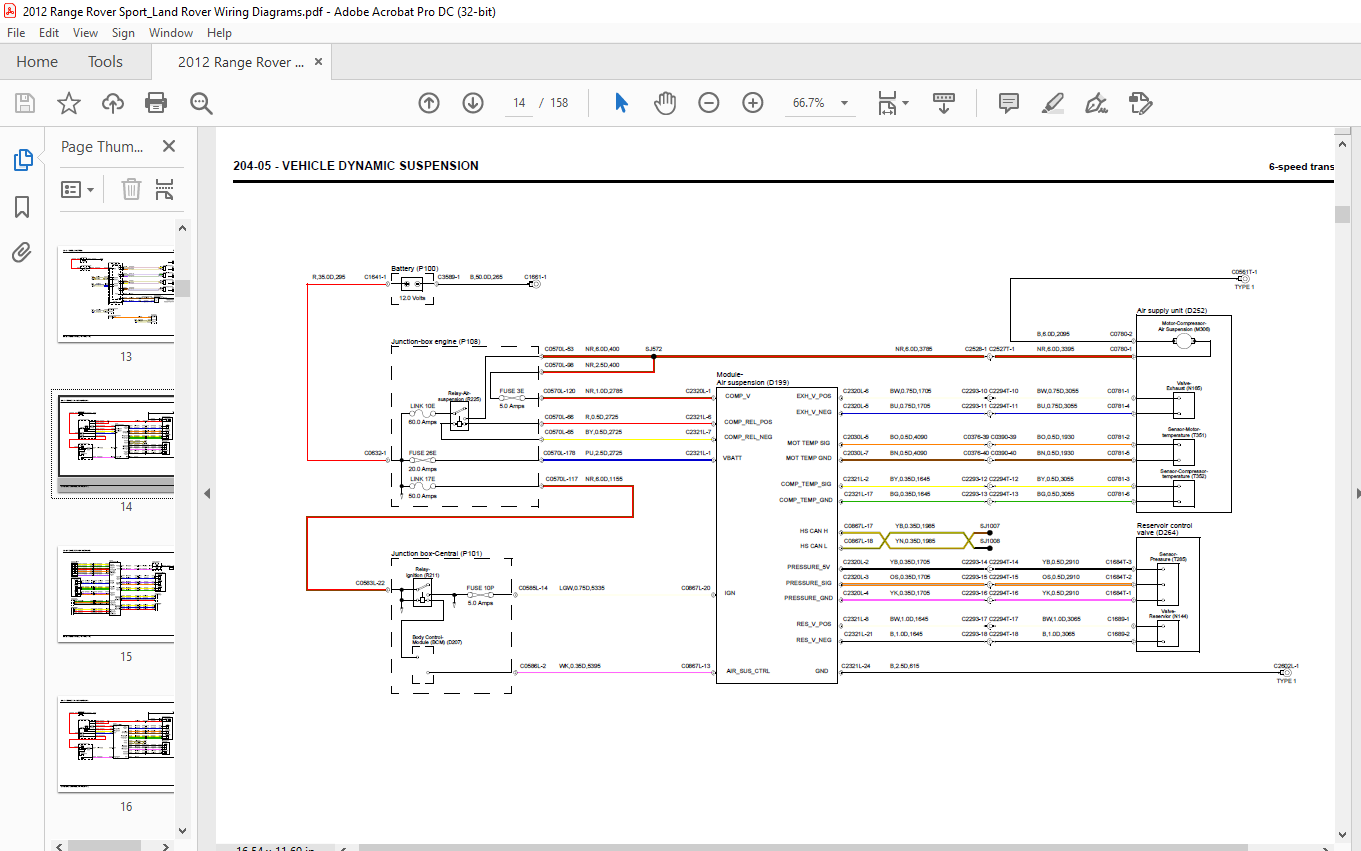Open the Help menu
Viewport: 1361px width, 851px height.
[x=219, y=33]
